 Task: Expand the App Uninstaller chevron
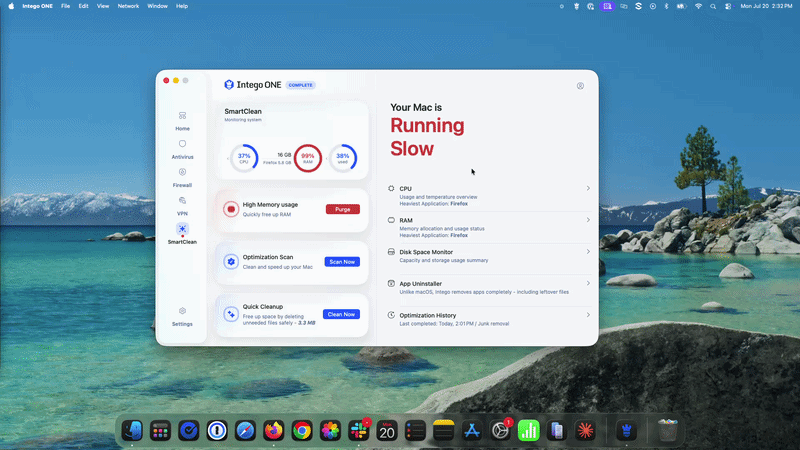click(588, 283)
